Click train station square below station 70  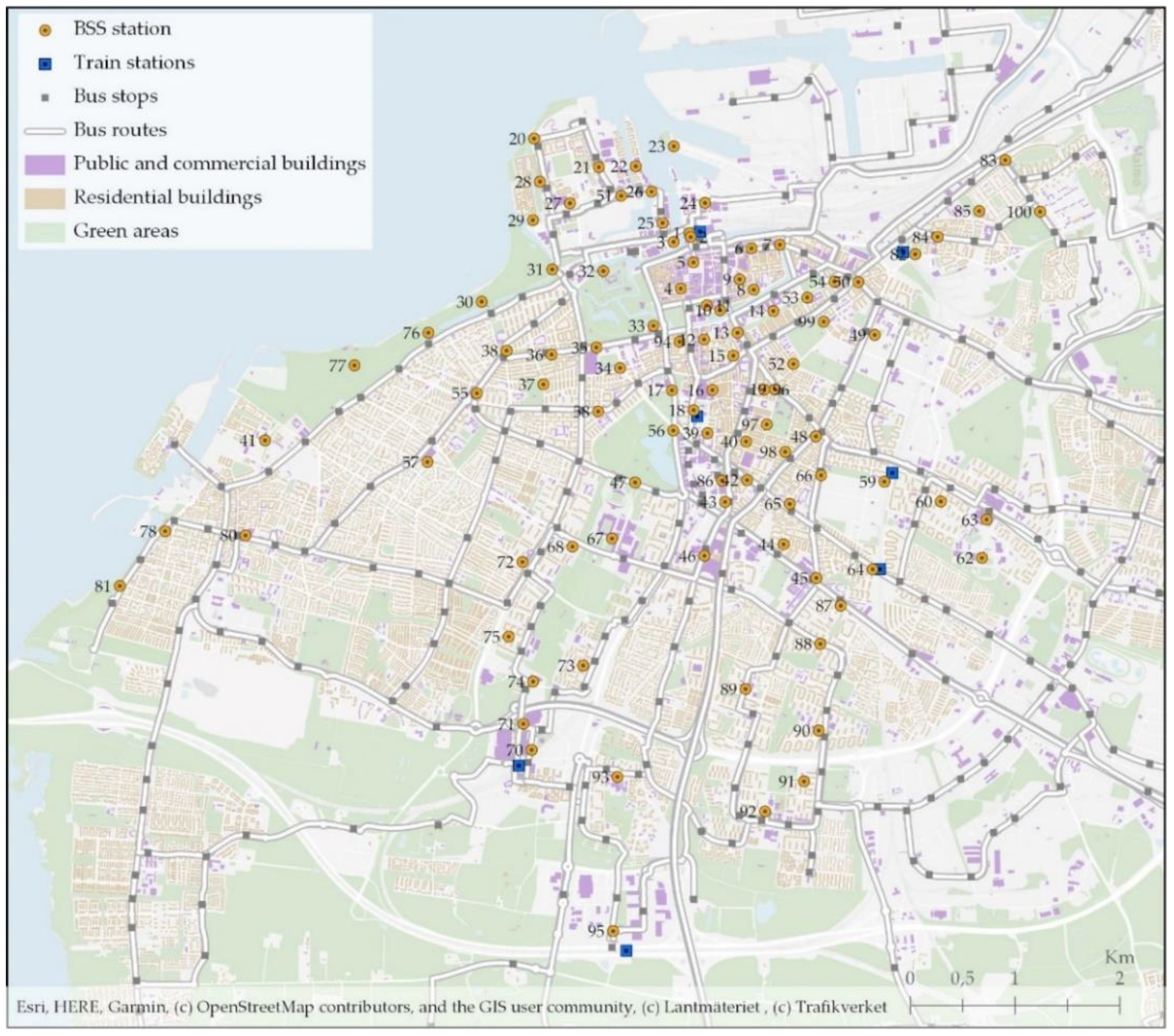click(x=519, y=766)
